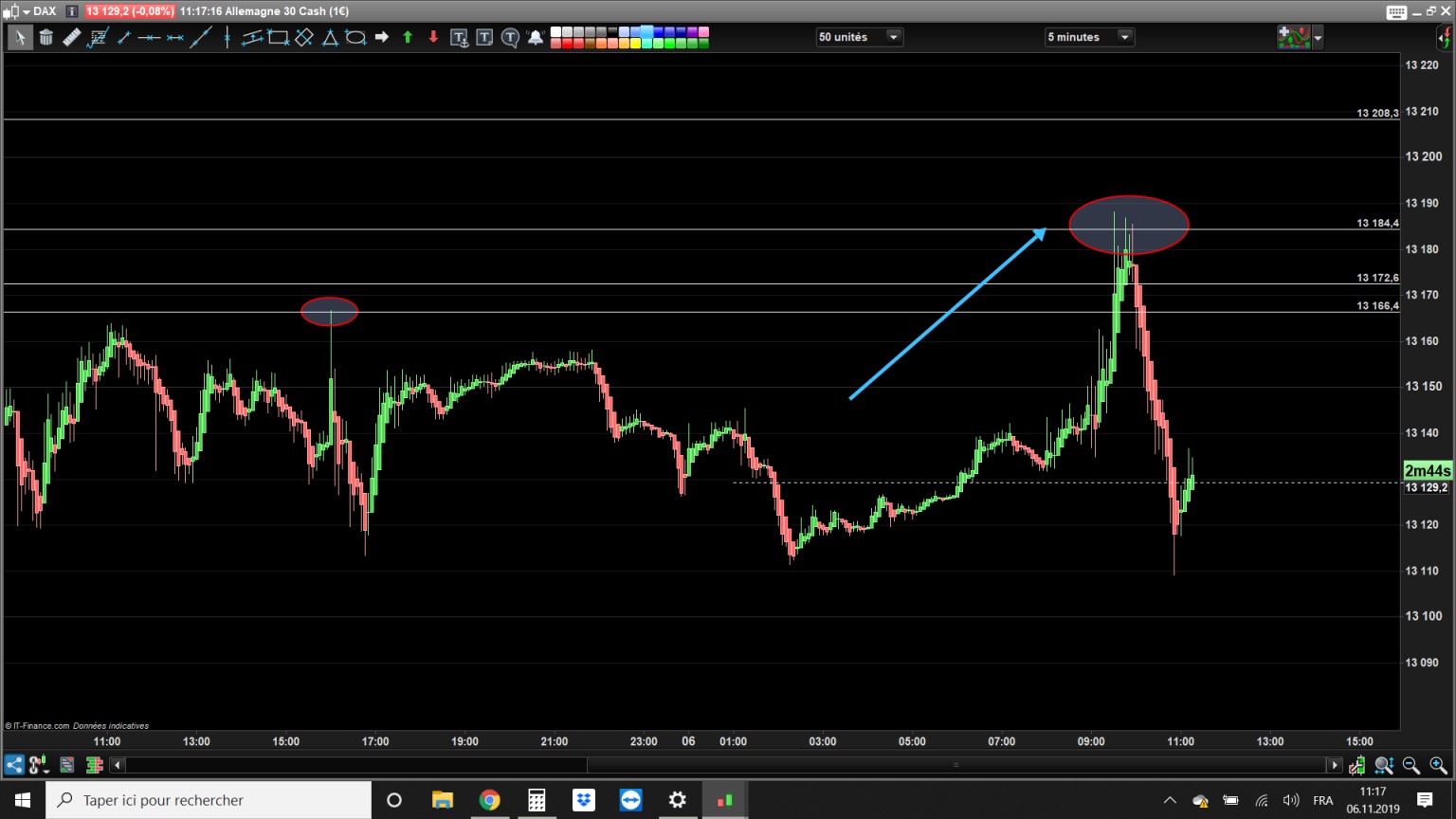This screenshot has height=819, width=1456.
Task: Select the green up-arrow marker tool
Action: 408,37
